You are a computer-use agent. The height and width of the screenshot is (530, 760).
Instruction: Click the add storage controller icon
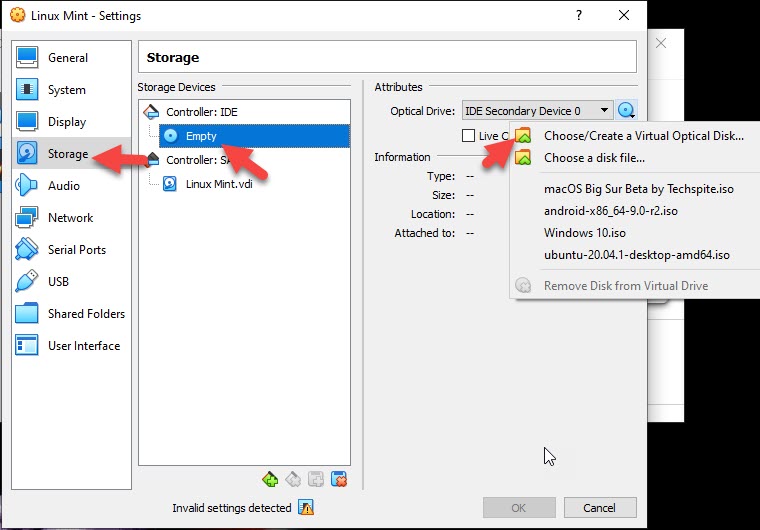click(x=269, y=479)
